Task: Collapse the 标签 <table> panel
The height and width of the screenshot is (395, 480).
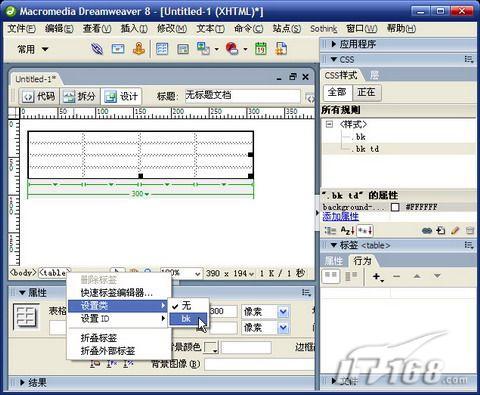Action: pyautogui.click(x=334, y=245)
